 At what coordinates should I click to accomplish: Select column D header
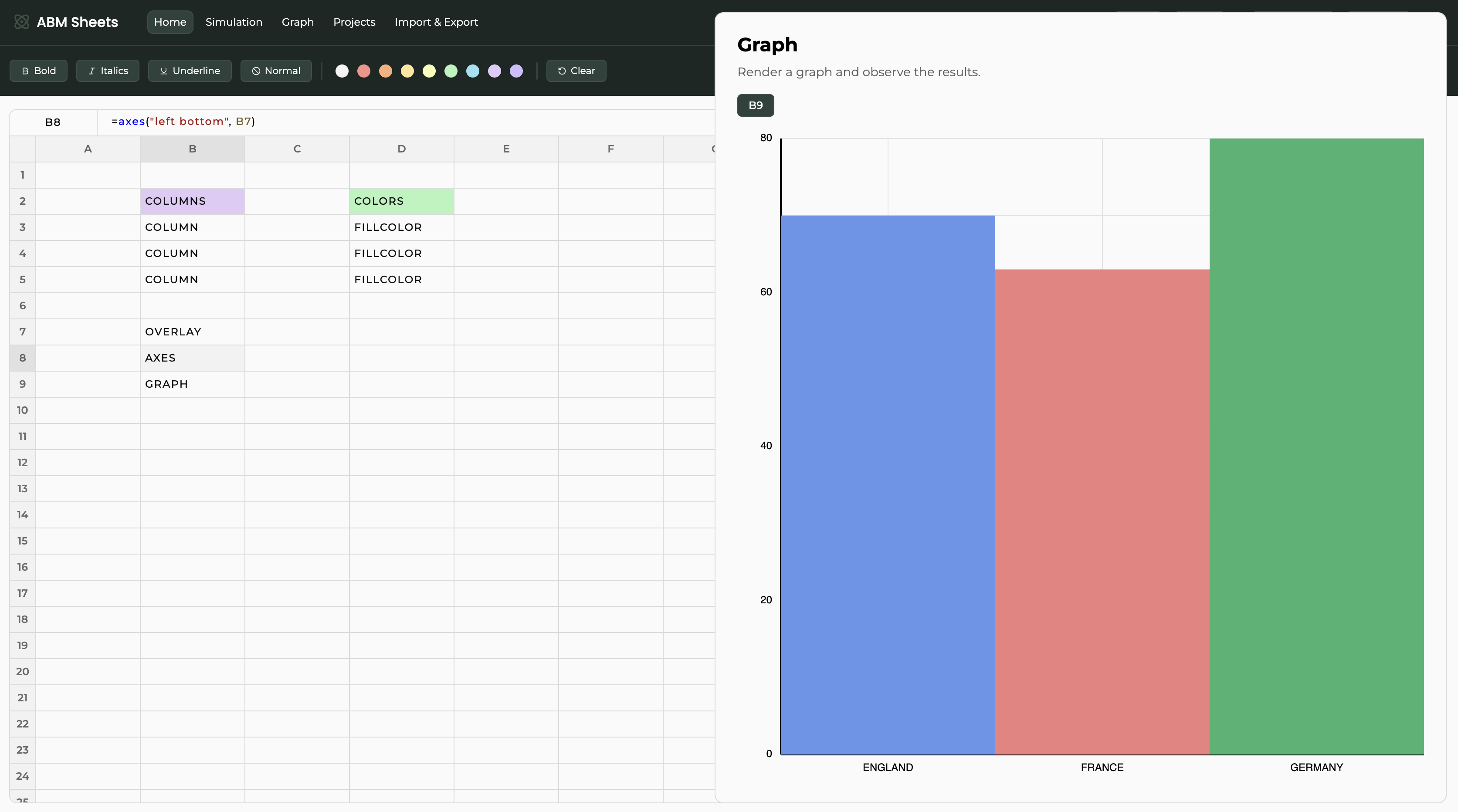point(401,149)
